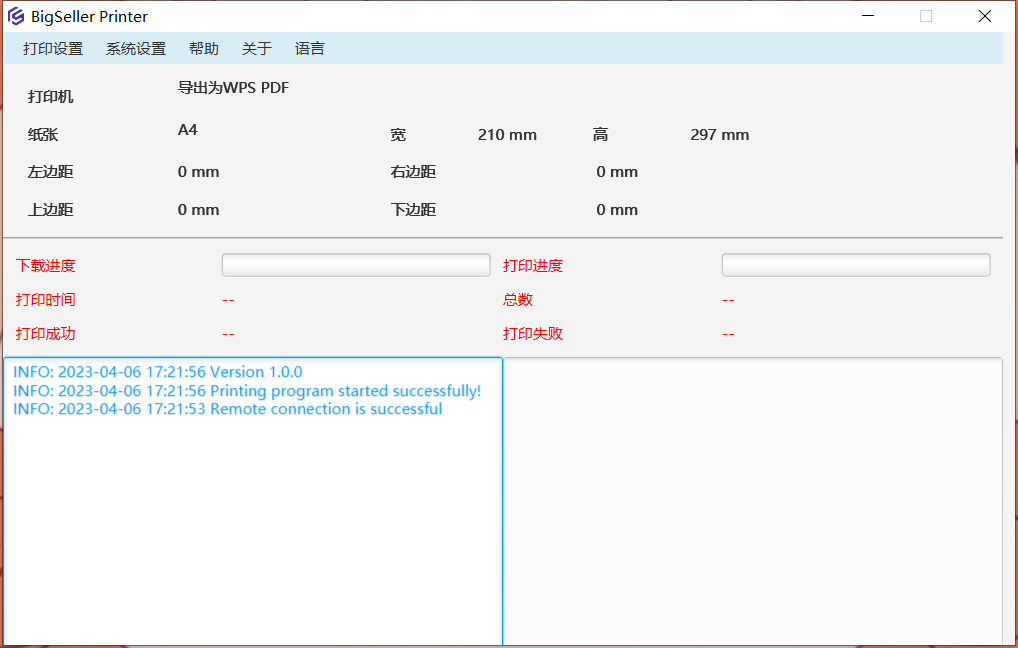The width and height of the screenshot is (1018, 648).
Task: Select the 'Remote connection is successful' log entry
Action: (228, 409)
